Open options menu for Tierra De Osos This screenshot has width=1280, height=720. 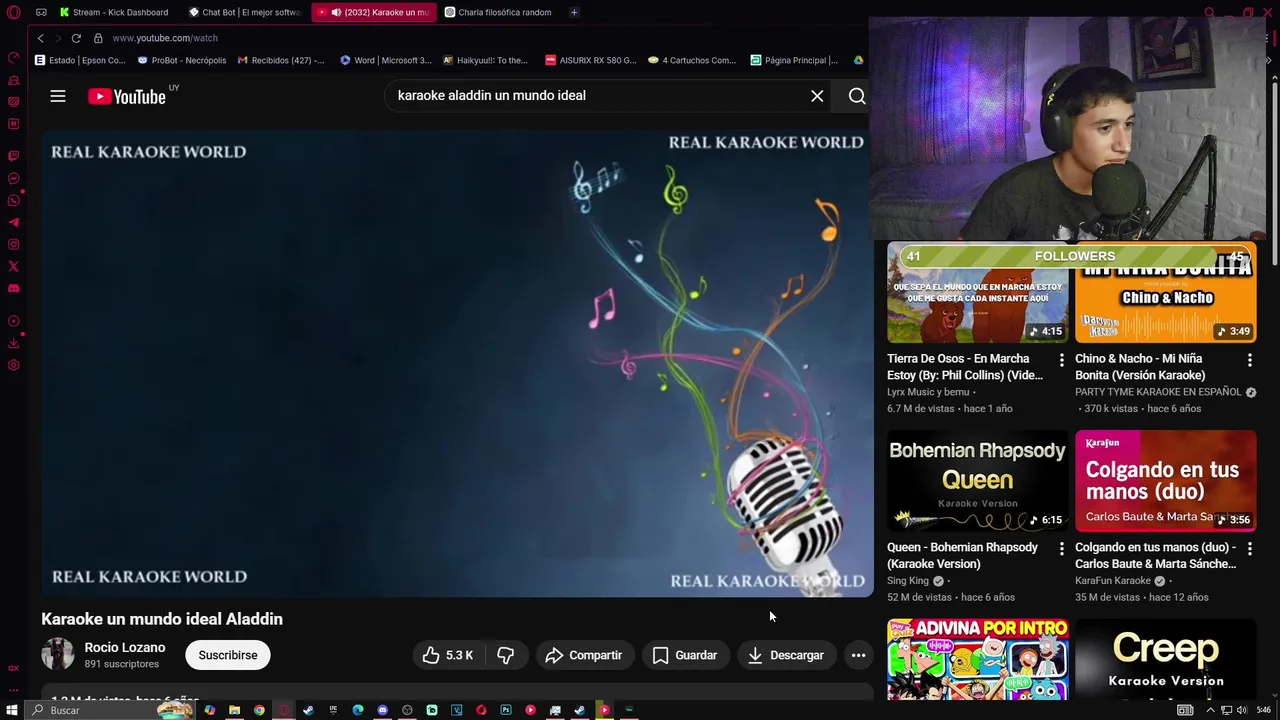[1062, 359]
